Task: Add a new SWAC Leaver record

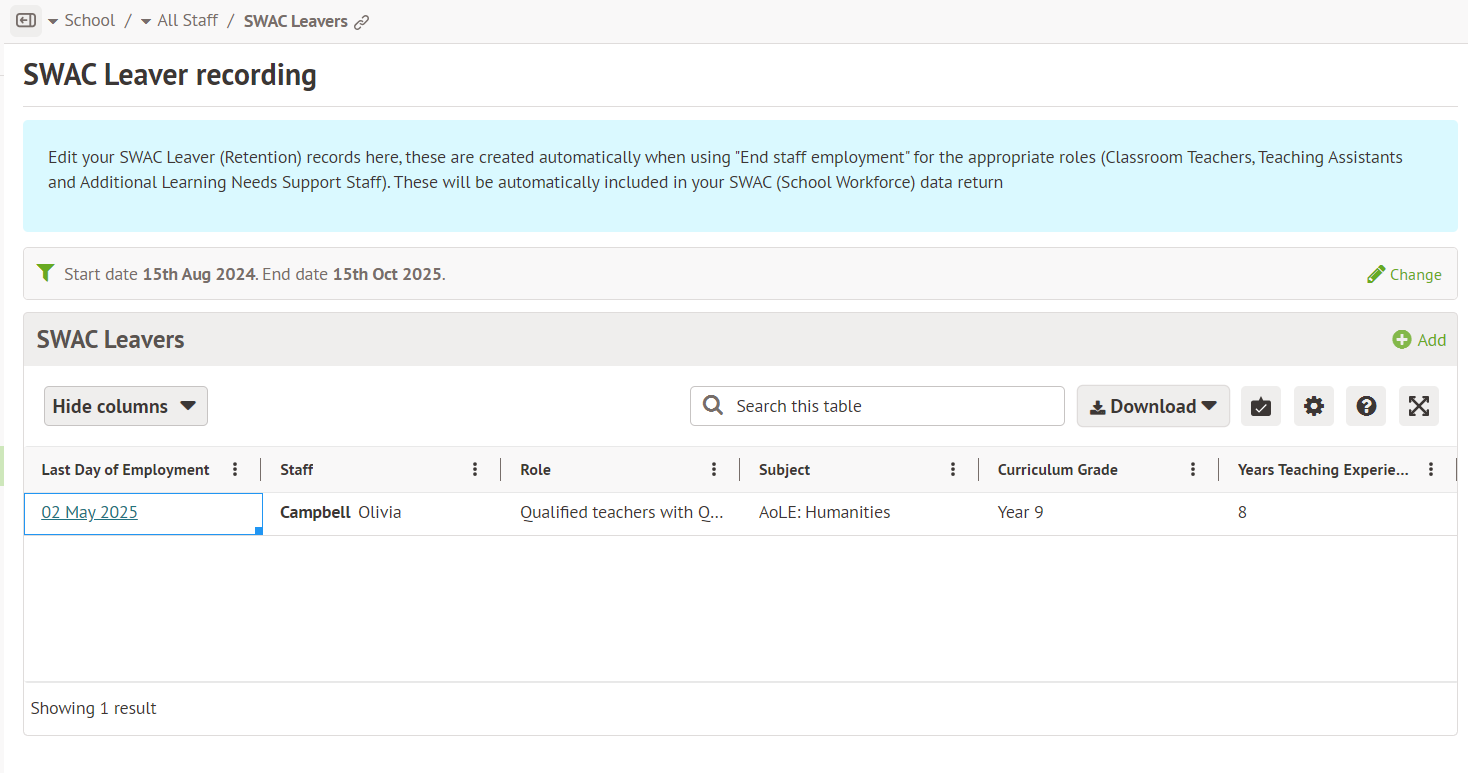Action: coord(1419,340)
